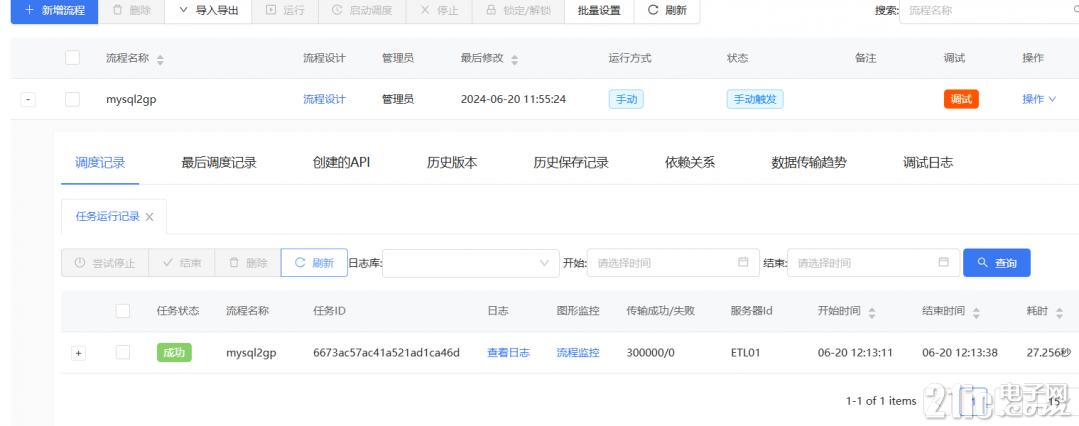
Task: Click the green 成功 status tag
Action: click(x=174, y=352)
